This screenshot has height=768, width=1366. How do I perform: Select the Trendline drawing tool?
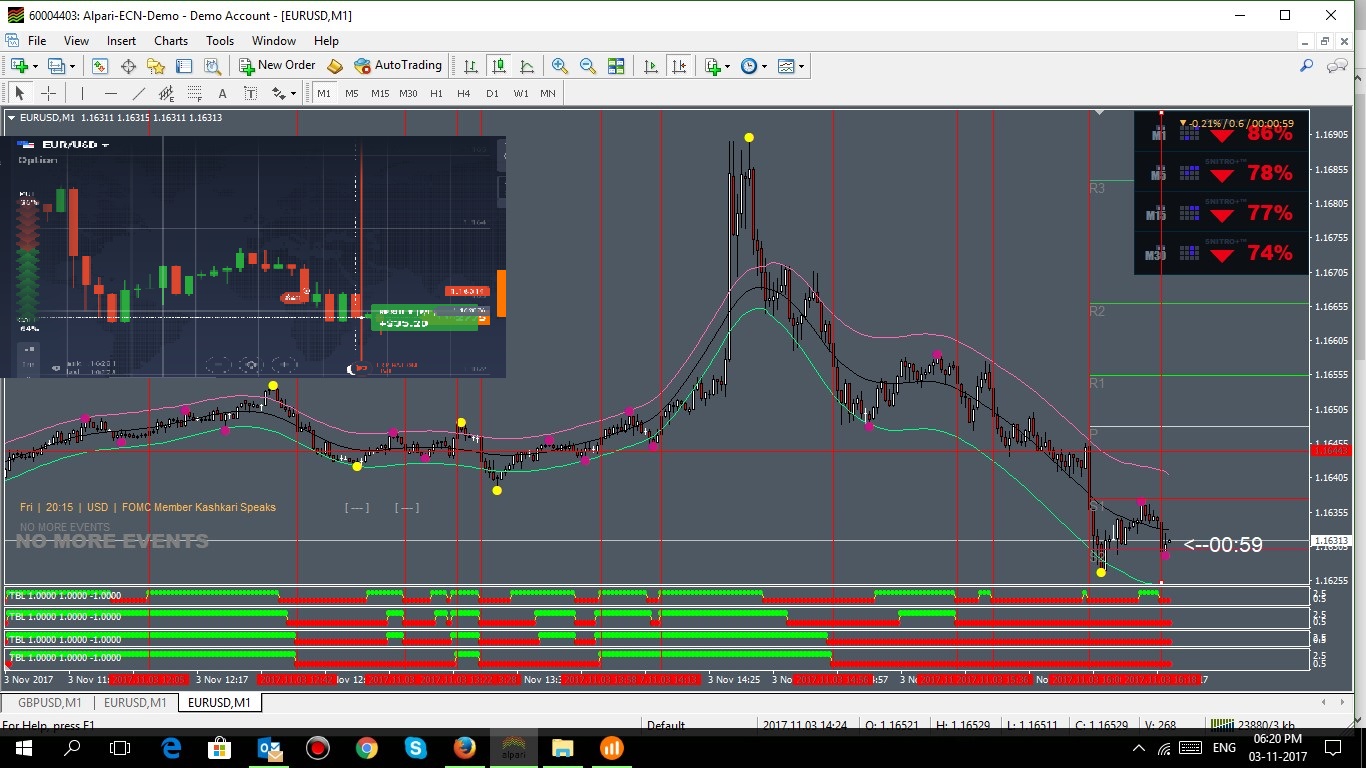point(138,94)
